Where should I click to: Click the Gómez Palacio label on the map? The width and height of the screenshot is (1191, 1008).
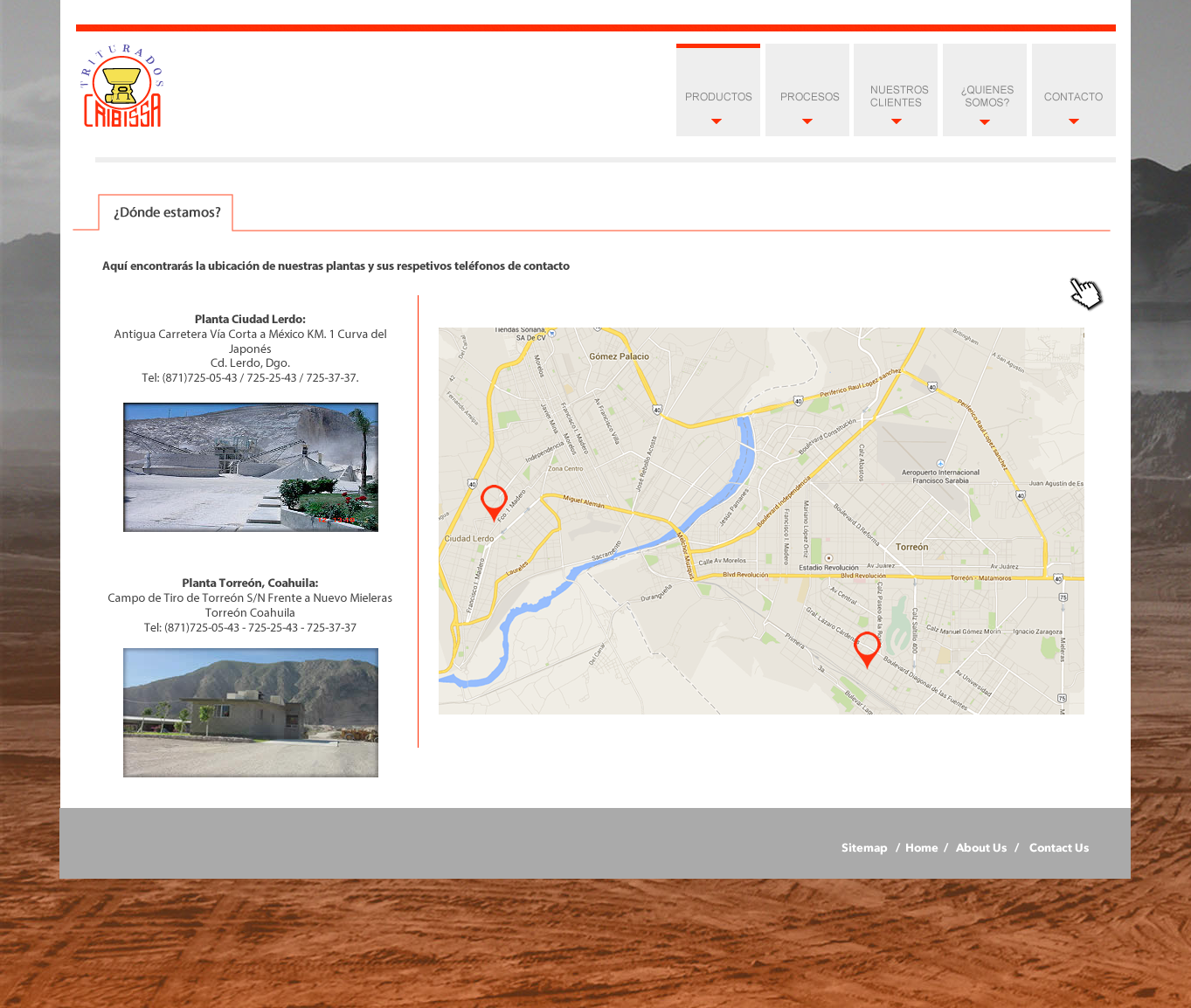[619, 356]
